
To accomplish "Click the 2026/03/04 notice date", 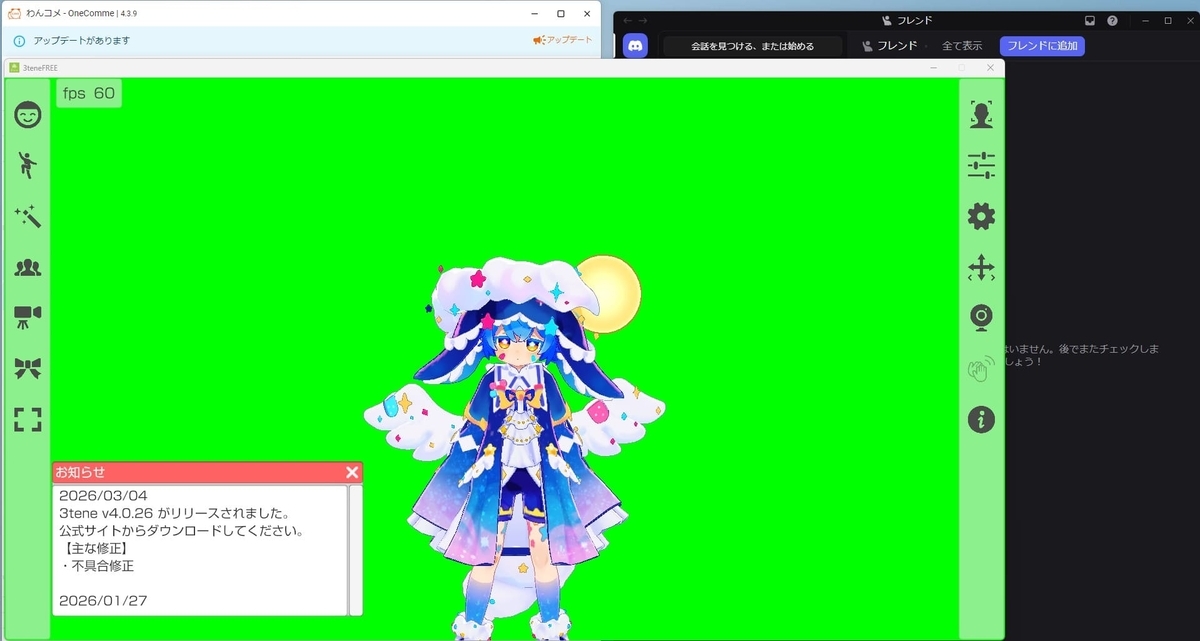I will point(103,496).
